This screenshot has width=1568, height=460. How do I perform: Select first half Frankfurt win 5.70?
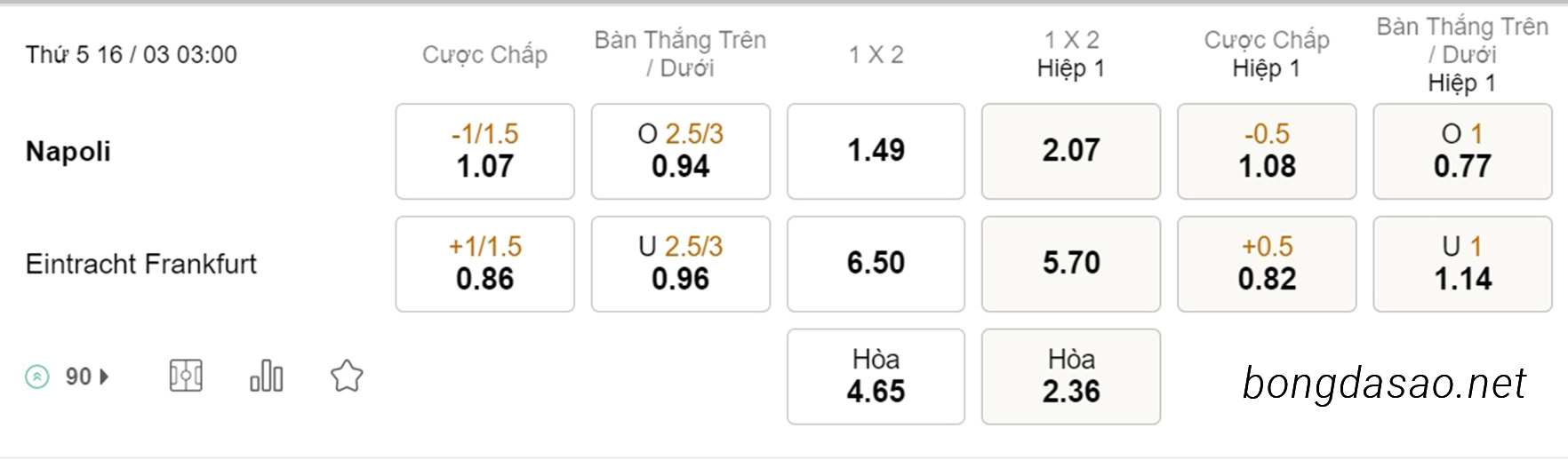[1071, 264]
